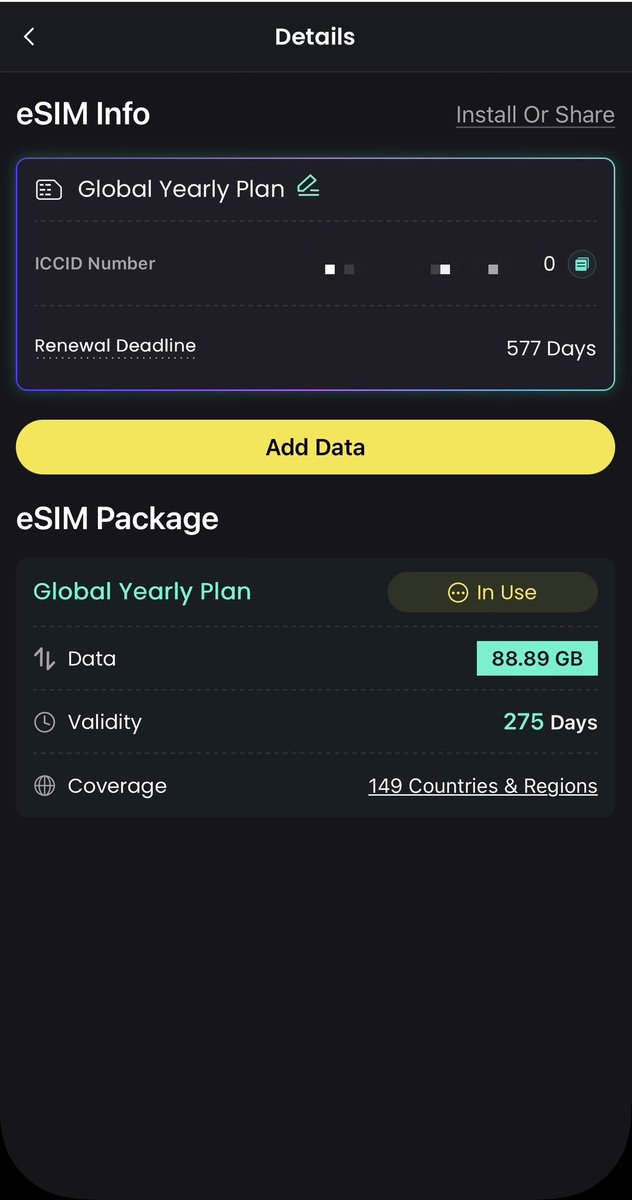Tap the Renewal Deadline dotted label
The width and height of the screenshot is (632, 1200).
[115, 346]
